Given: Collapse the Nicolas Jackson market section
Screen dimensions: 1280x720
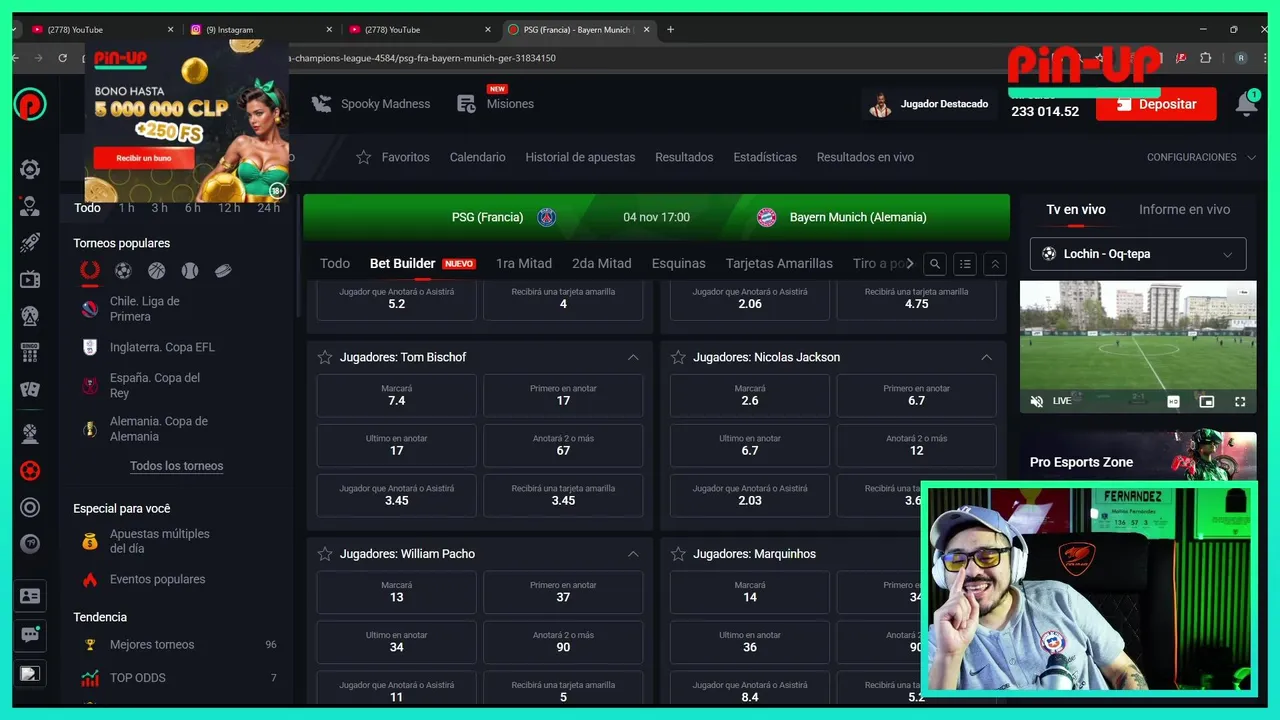Looking at the screenshot, I should 986,357.
